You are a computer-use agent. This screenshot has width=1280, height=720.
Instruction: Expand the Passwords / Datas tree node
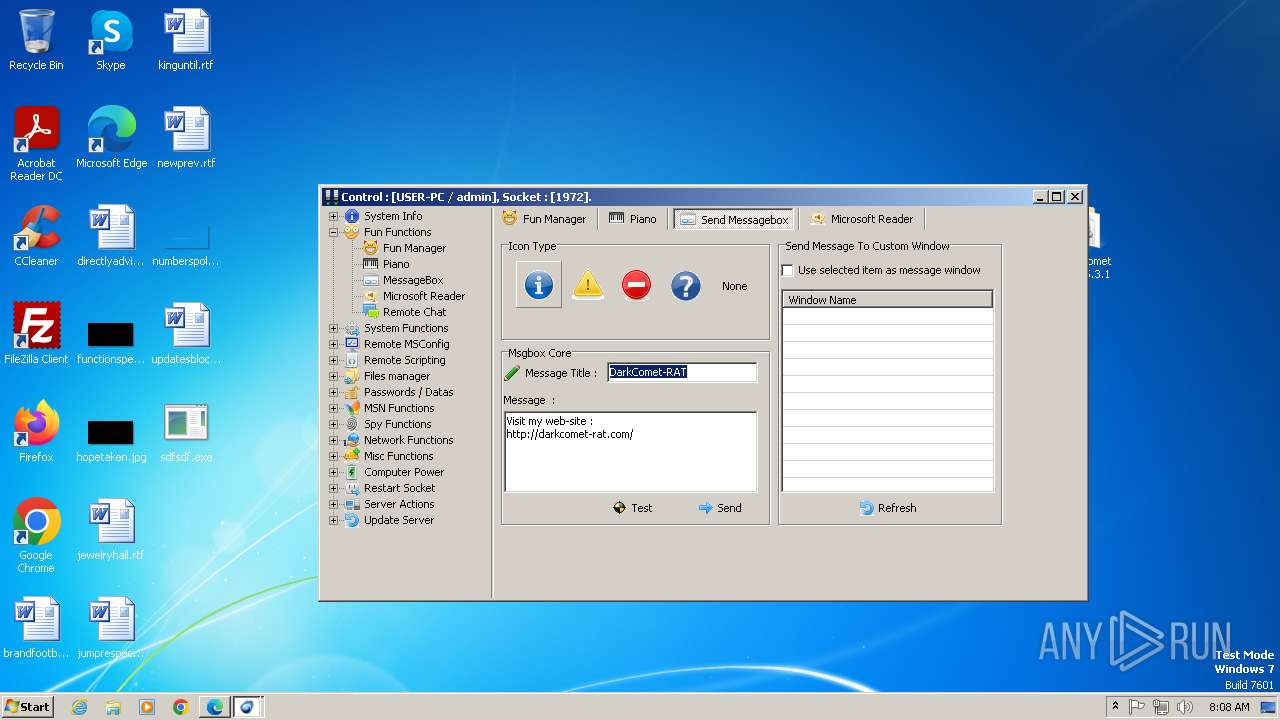point(334,392)
